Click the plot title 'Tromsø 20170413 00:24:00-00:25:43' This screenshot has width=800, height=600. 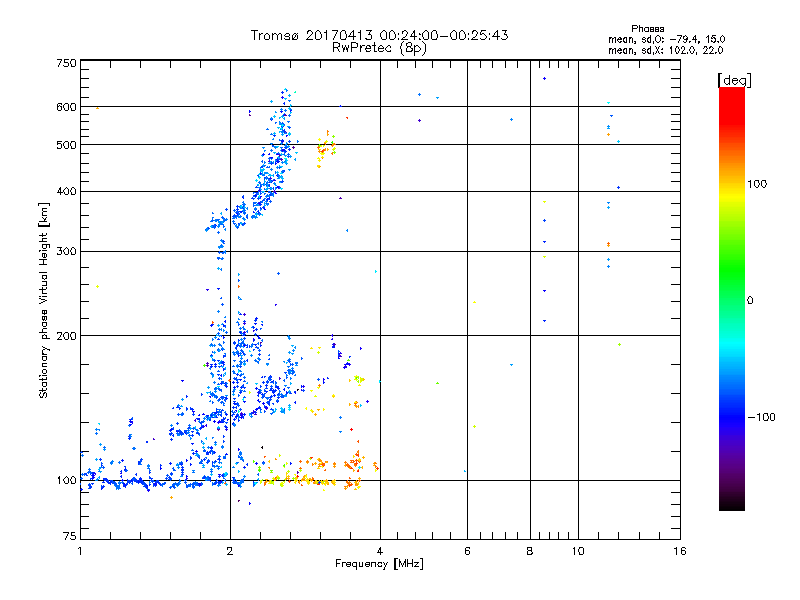(379, 35)
